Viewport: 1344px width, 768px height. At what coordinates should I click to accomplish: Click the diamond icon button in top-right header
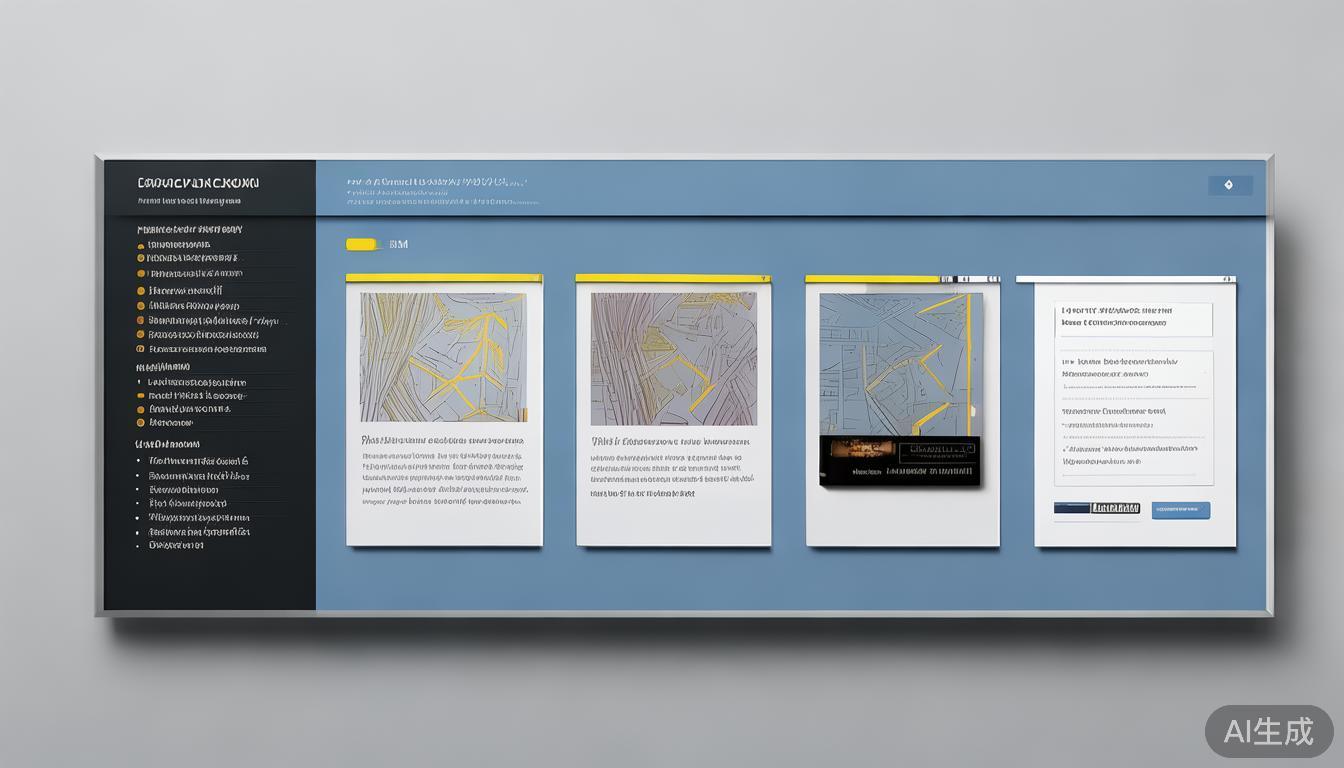(x=1229, y=185)
